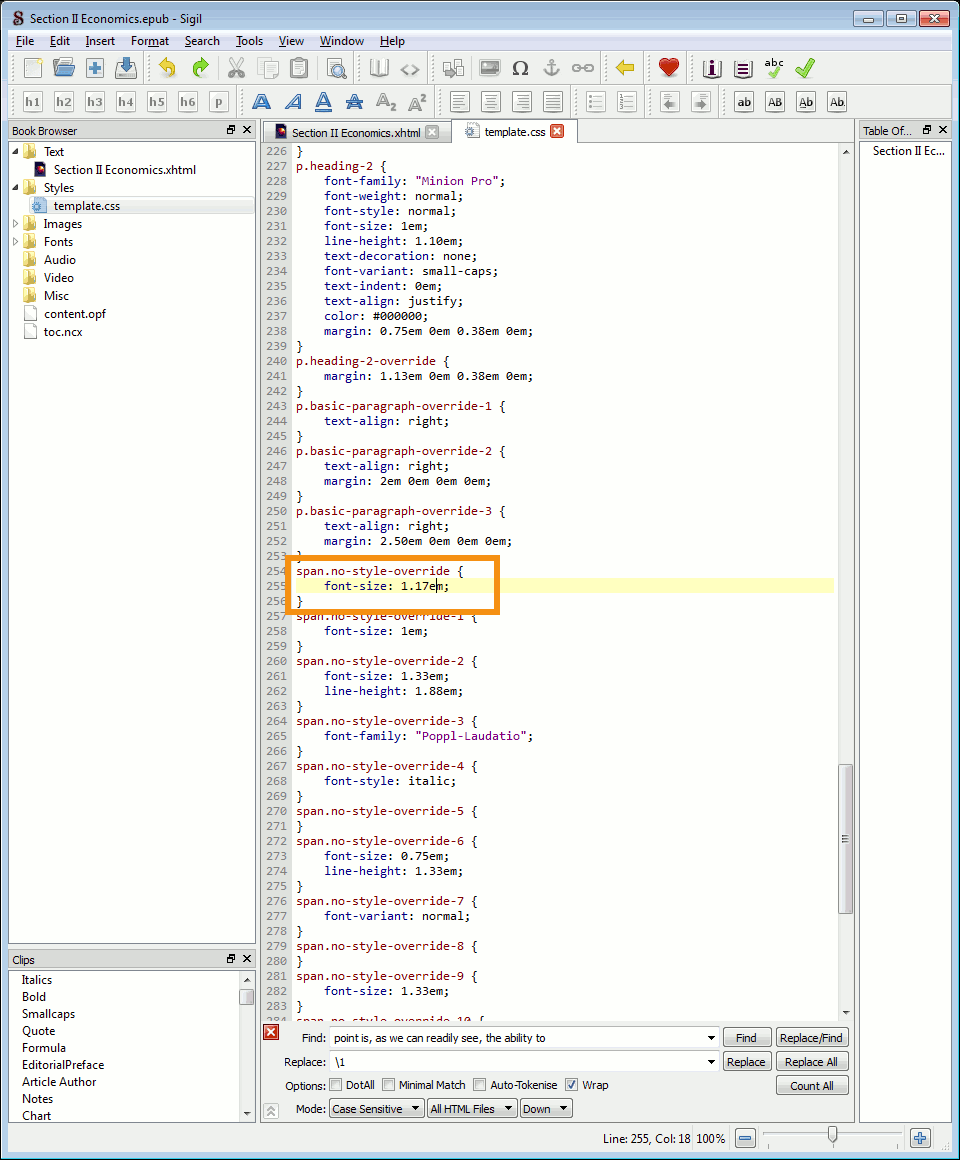Click the green checkmark Validate icon

click(x=805, y=68)
